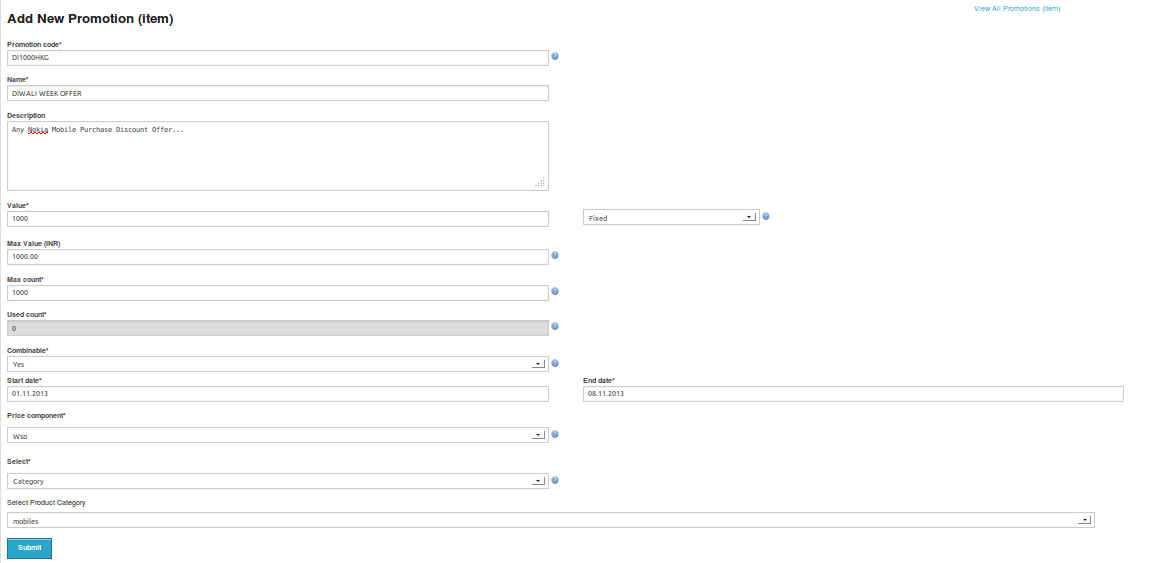
Task: Click into the Description text area
Action: pos(278,156)
